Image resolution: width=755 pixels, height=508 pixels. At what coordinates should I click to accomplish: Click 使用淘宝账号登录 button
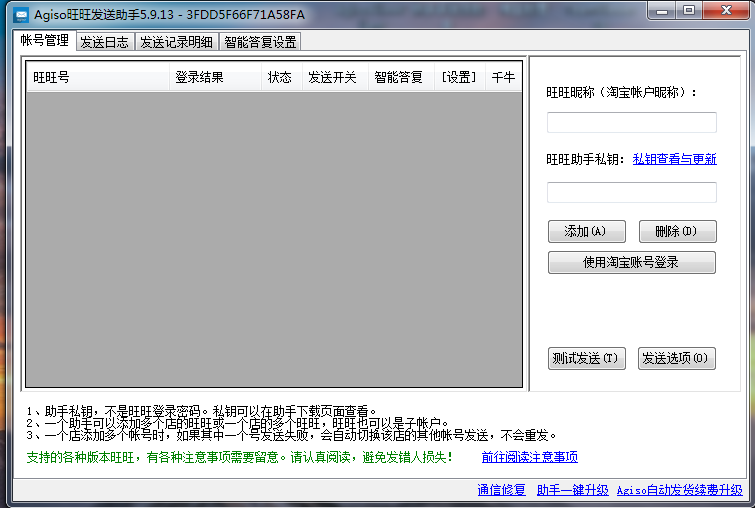(632, 262)
